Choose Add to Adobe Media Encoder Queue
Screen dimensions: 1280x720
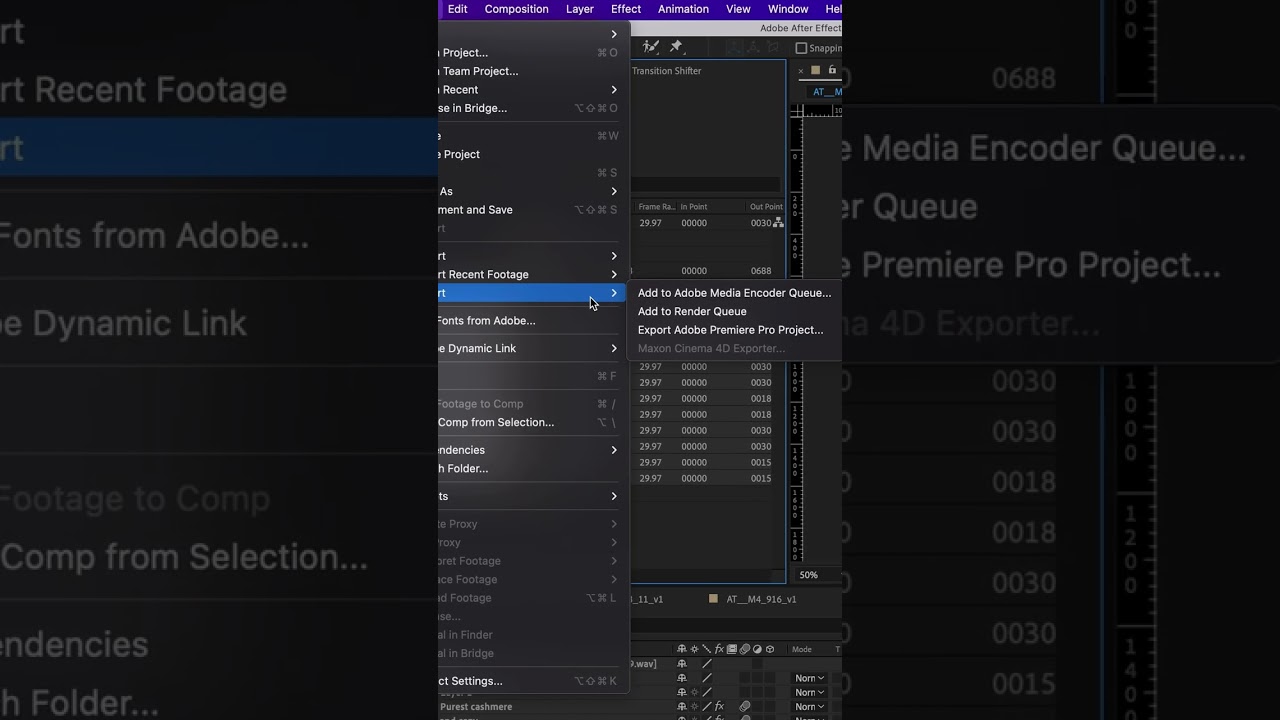pyautogui.click(x=734, y=293)
